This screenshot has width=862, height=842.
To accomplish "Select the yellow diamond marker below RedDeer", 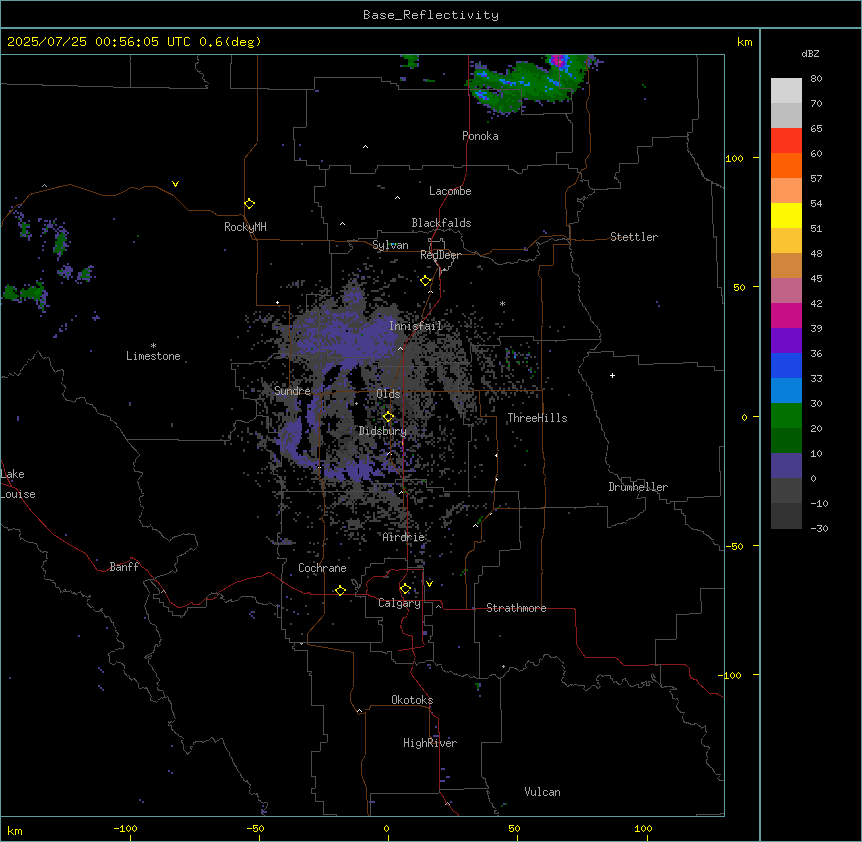I will [x=426, y=281].
